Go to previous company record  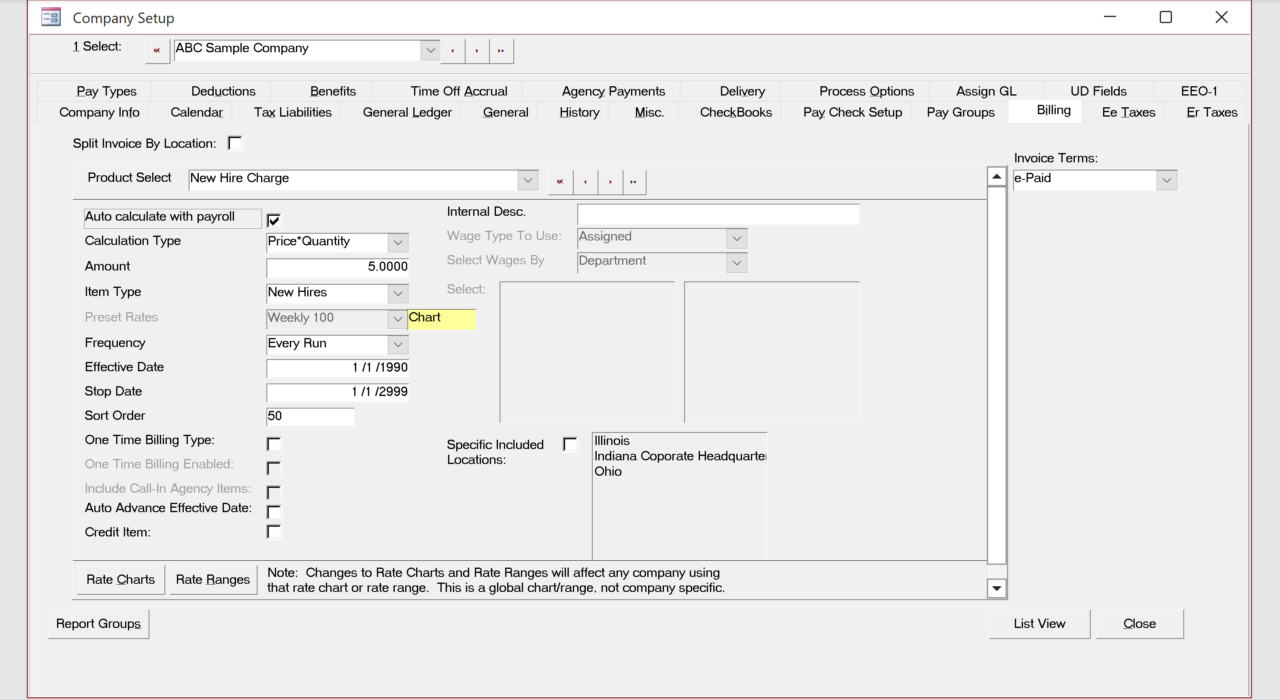click(x=453, y=49)
